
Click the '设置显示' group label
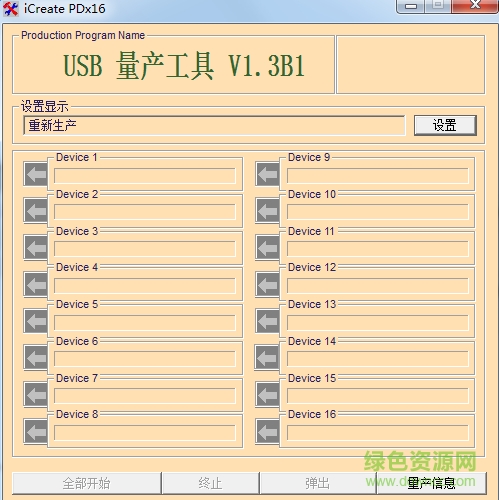pos(45,106)
